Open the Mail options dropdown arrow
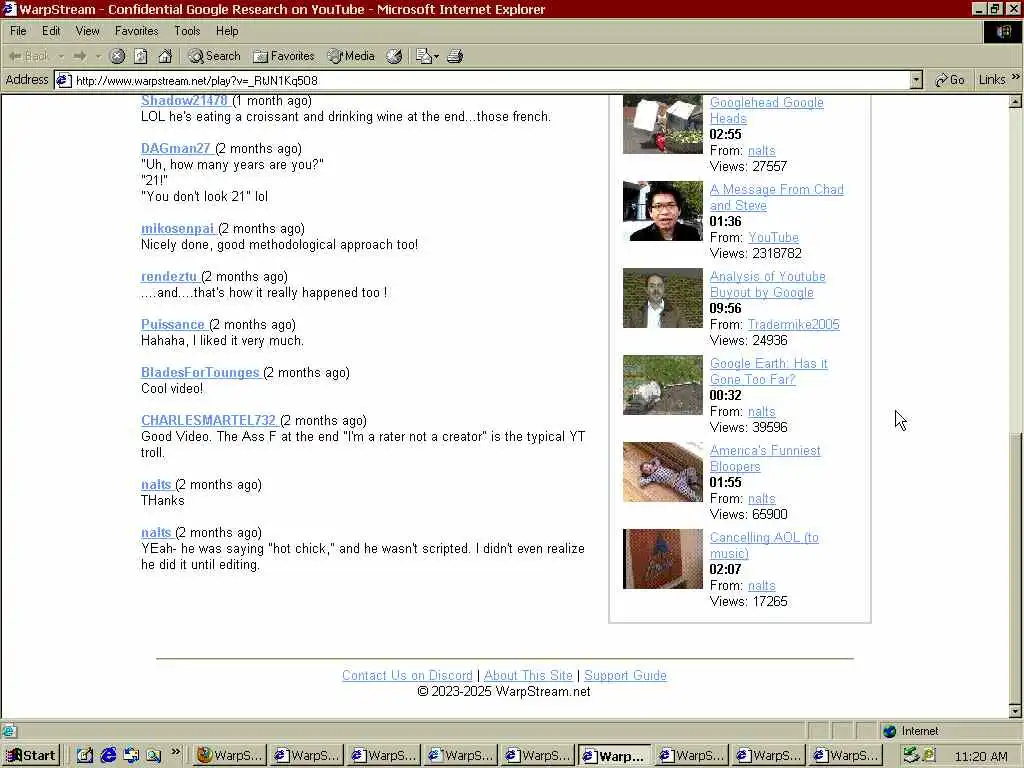The image size is (1024, 768). pyautogui.click(x=436, y=56)
